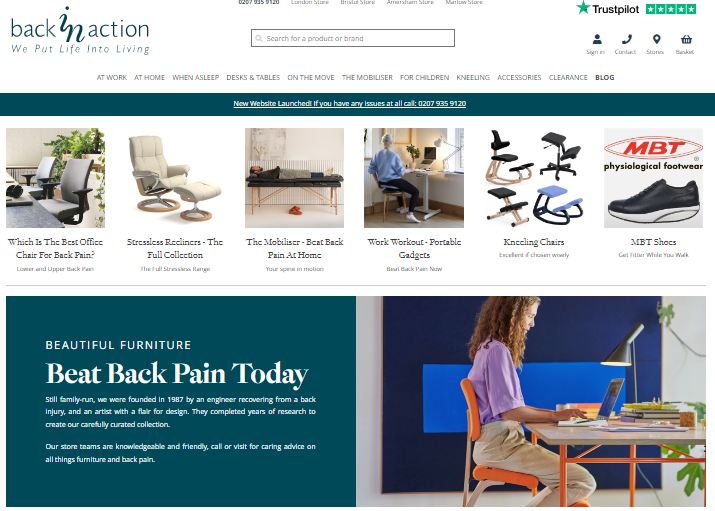Open the Stressless Recliners recliner thumbnail

tap(175, 178)
